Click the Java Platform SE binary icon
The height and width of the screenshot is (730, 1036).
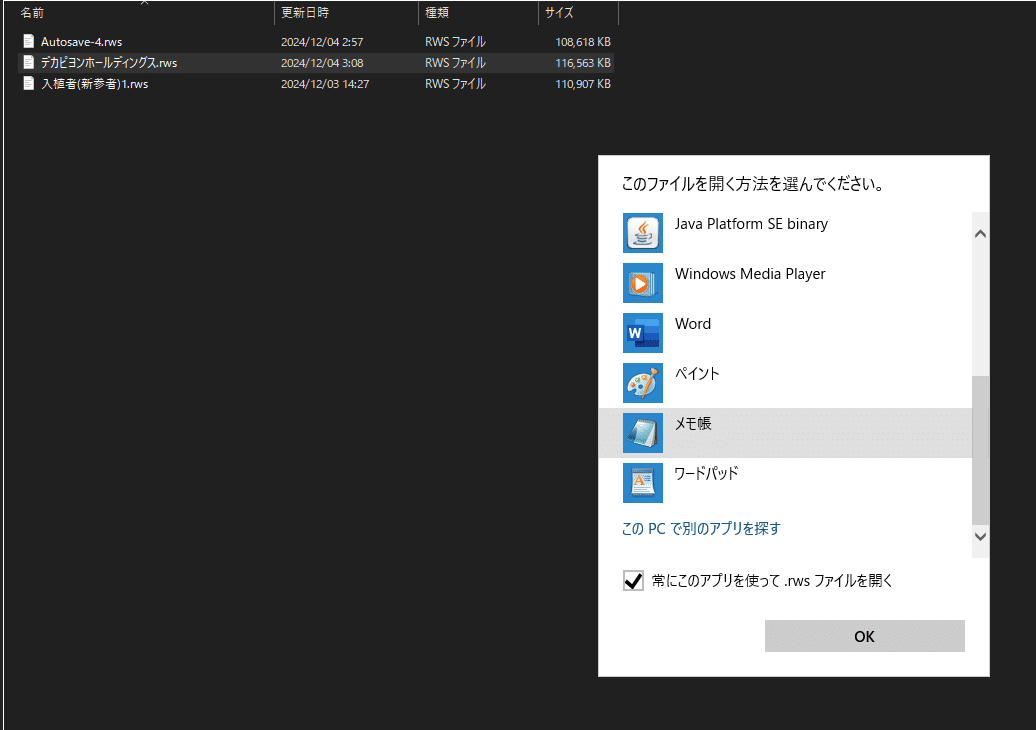click(x=642, y=233)
